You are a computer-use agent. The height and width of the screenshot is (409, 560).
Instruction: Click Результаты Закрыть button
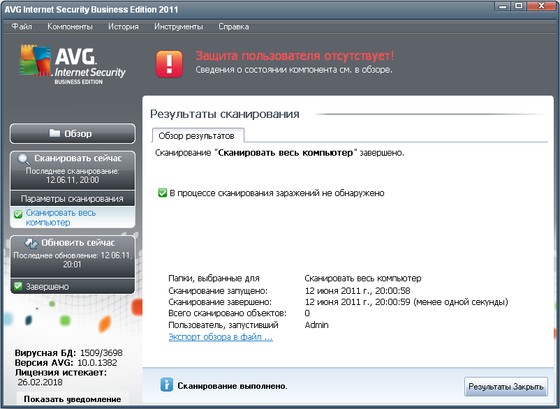[x=506, y=386]
